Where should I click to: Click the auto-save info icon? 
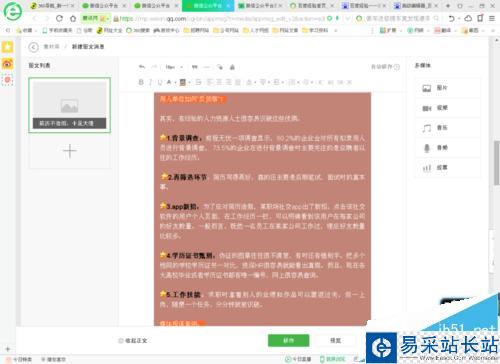tap(397, 67)
